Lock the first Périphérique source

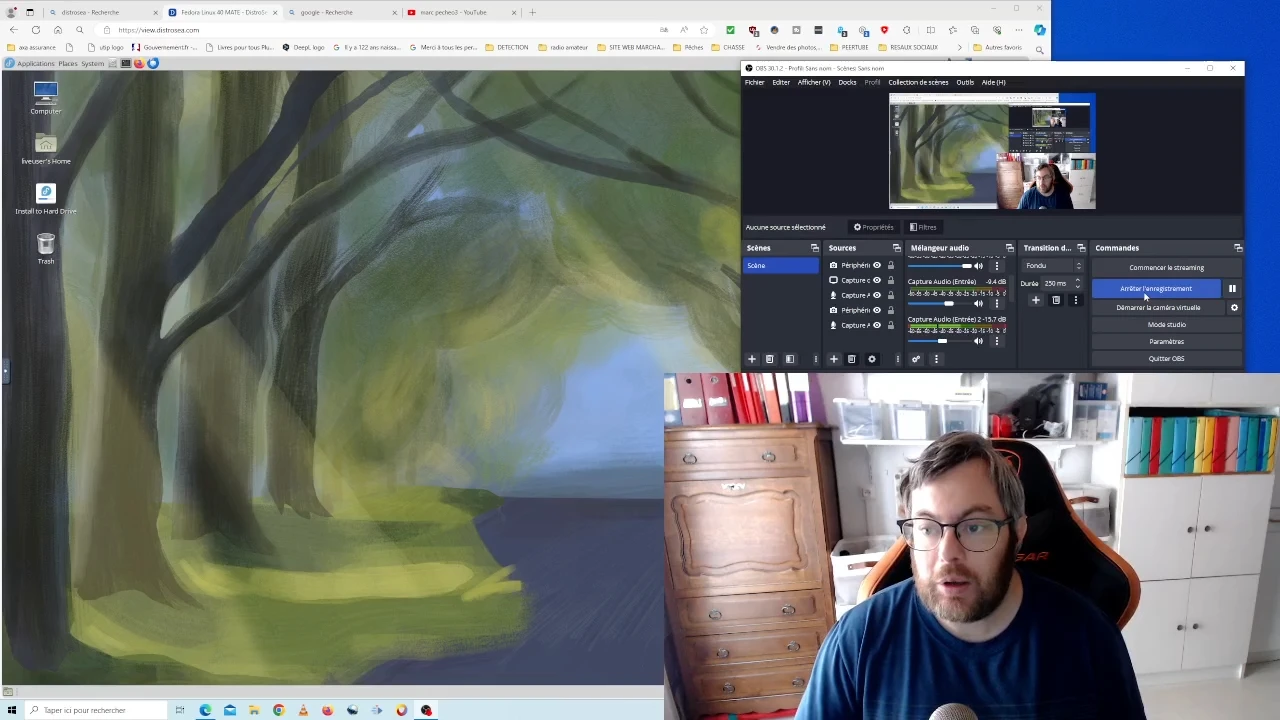click(891, 265)
